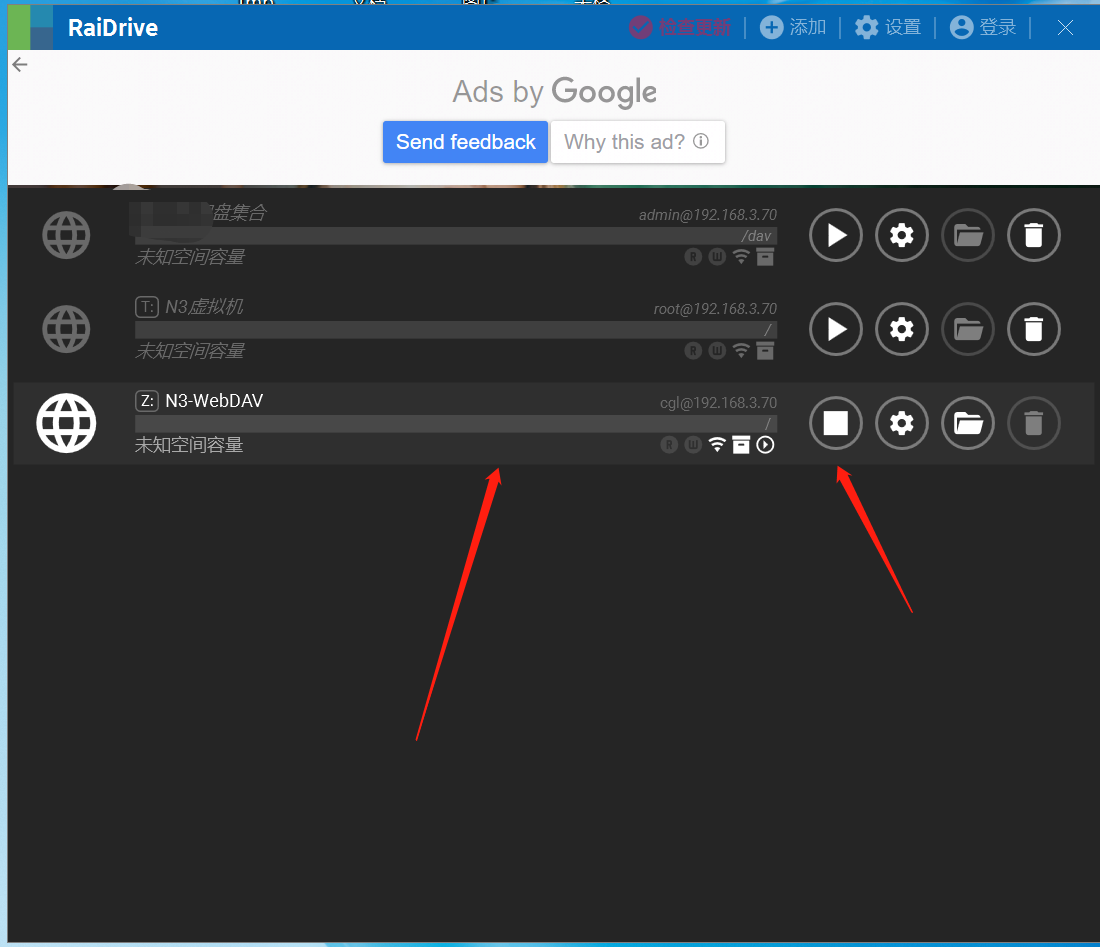Click the cgl@192.168.3.70 address text
Screen dimensions: 1100x947
pyautogui.click(x=718, y=403)
